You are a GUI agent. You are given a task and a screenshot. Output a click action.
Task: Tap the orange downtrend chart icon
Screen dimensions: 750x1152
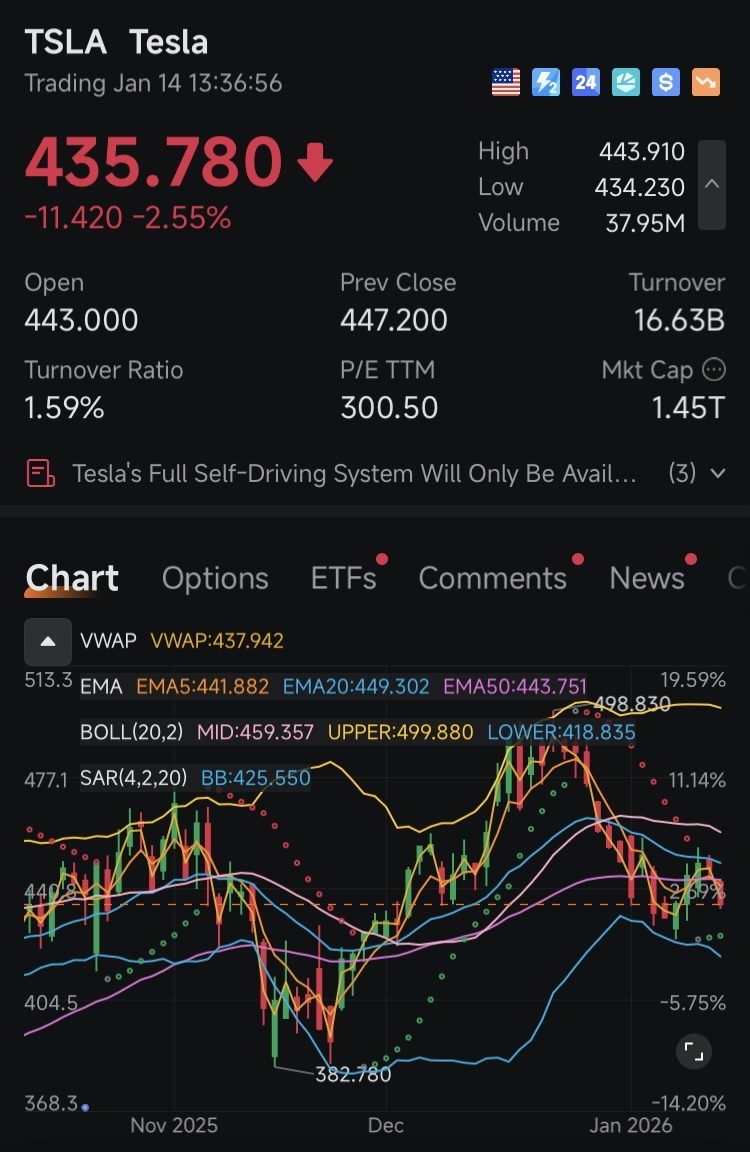click(706, 82)
